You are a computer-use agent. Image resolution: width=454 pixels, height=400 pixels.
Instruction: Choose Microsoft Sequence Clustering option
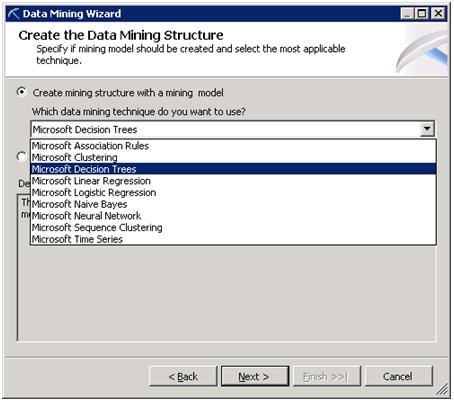233,227
